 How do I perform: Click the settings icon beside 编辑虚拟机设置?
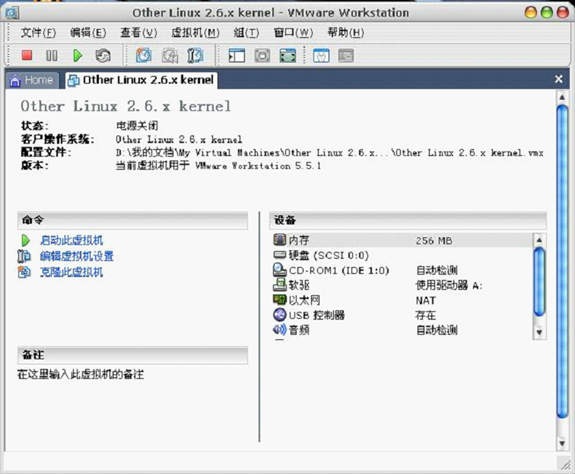24,256
